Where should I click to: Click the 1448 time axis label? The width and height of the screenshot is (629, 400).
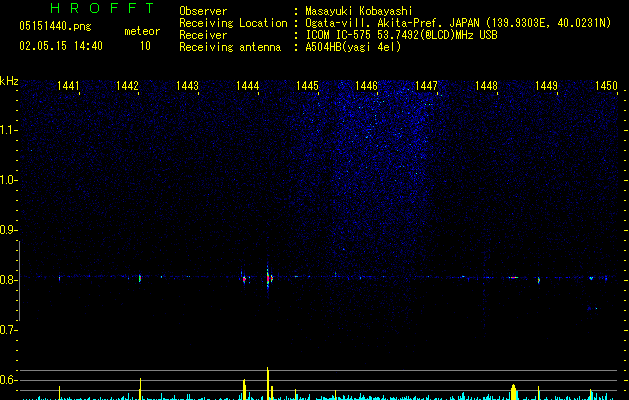tap(486, 86)
